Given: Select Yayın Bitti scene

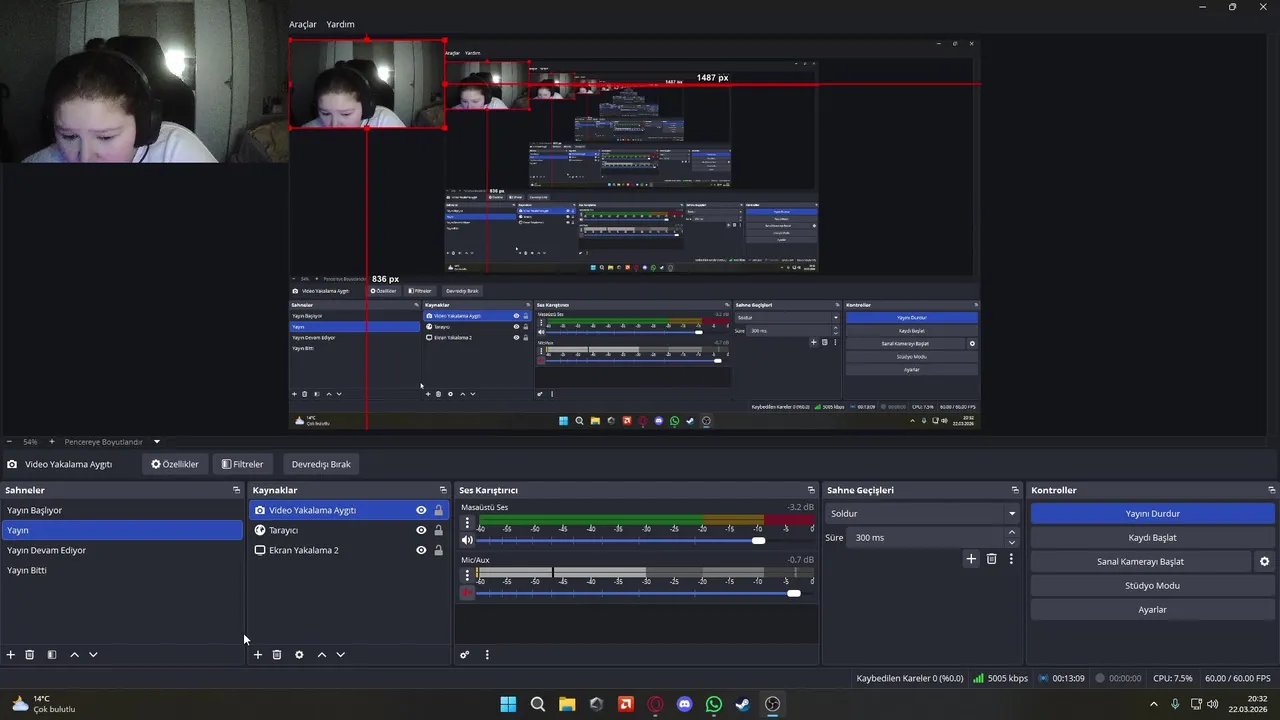Looking at the screenshot, I should (122, 570).
